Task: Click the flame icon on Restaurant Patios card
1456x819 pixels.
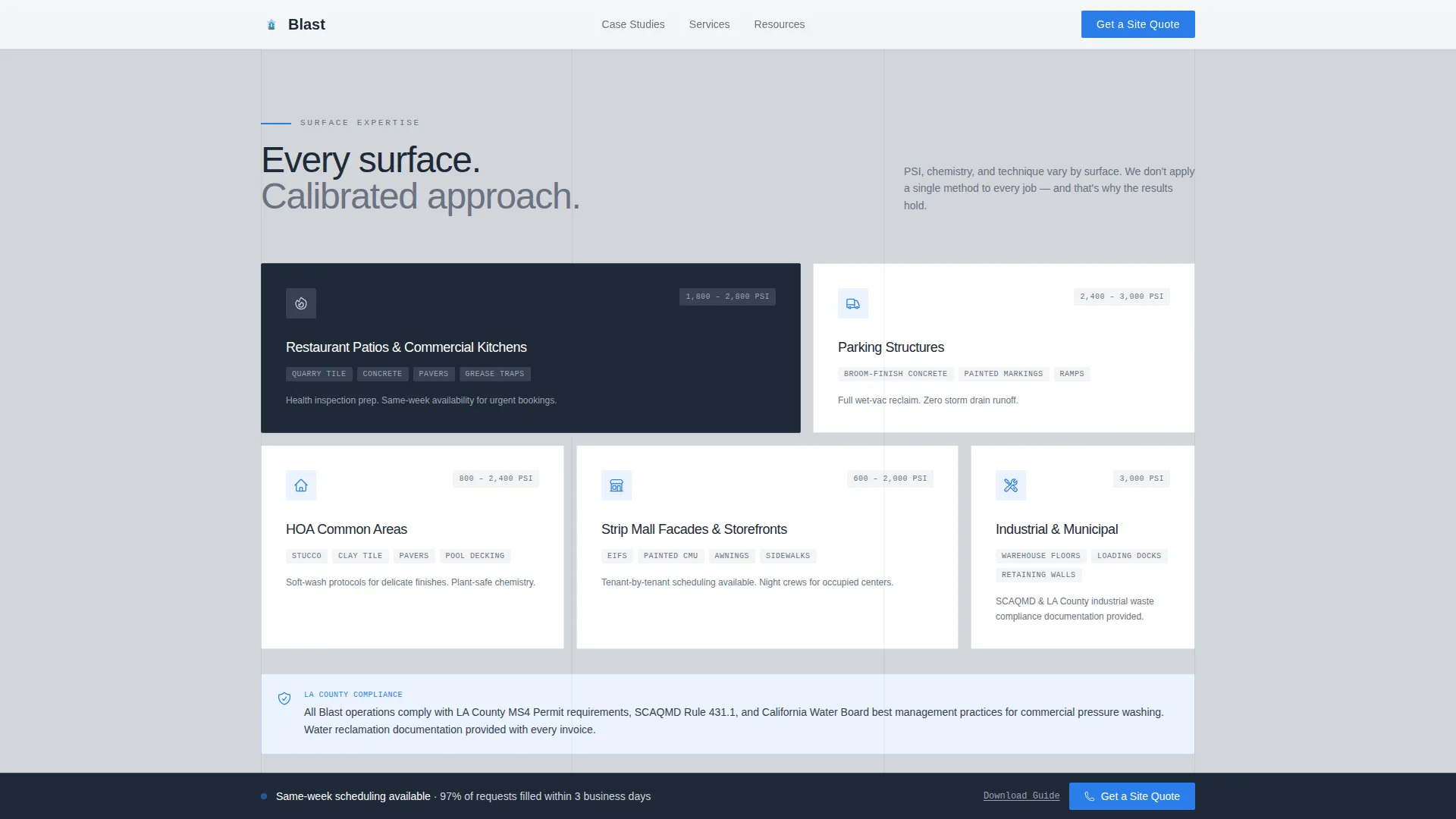Action: coord(301,303)
